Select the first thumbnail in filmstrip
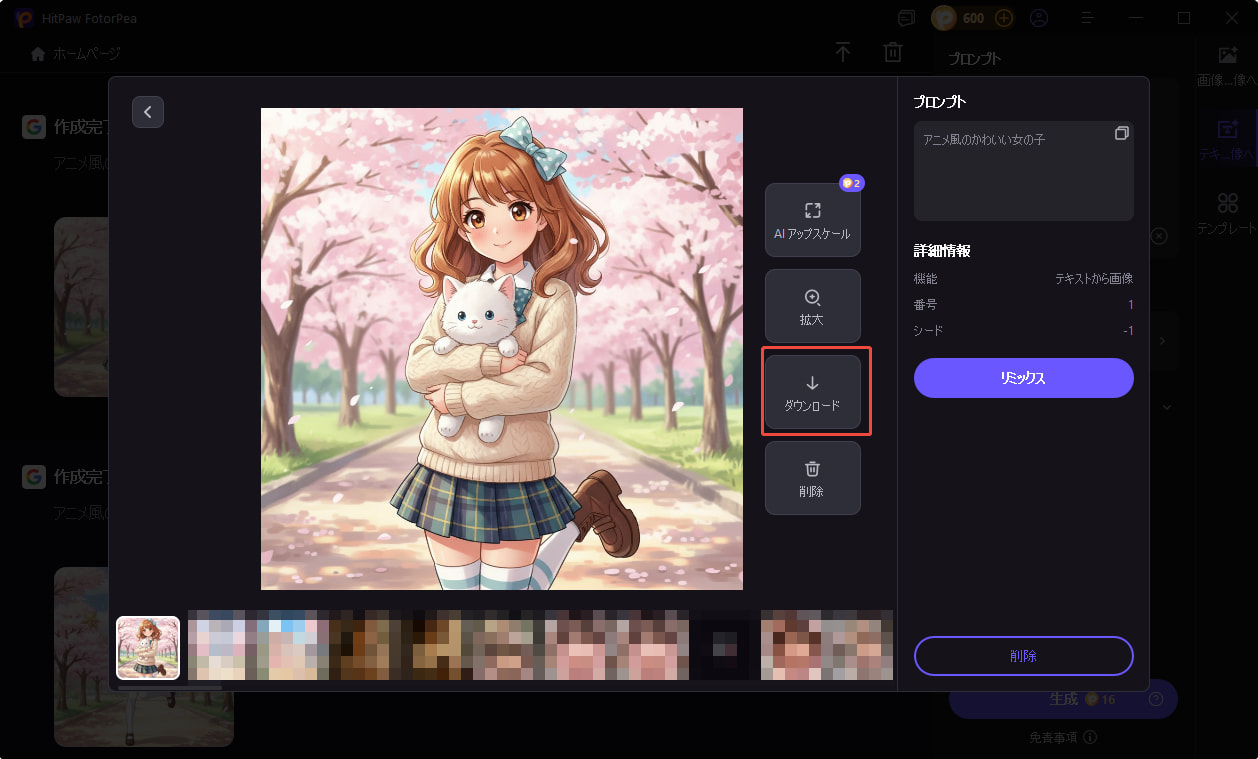This screenshot has width=1258, height=759. (x=147, y=646)
